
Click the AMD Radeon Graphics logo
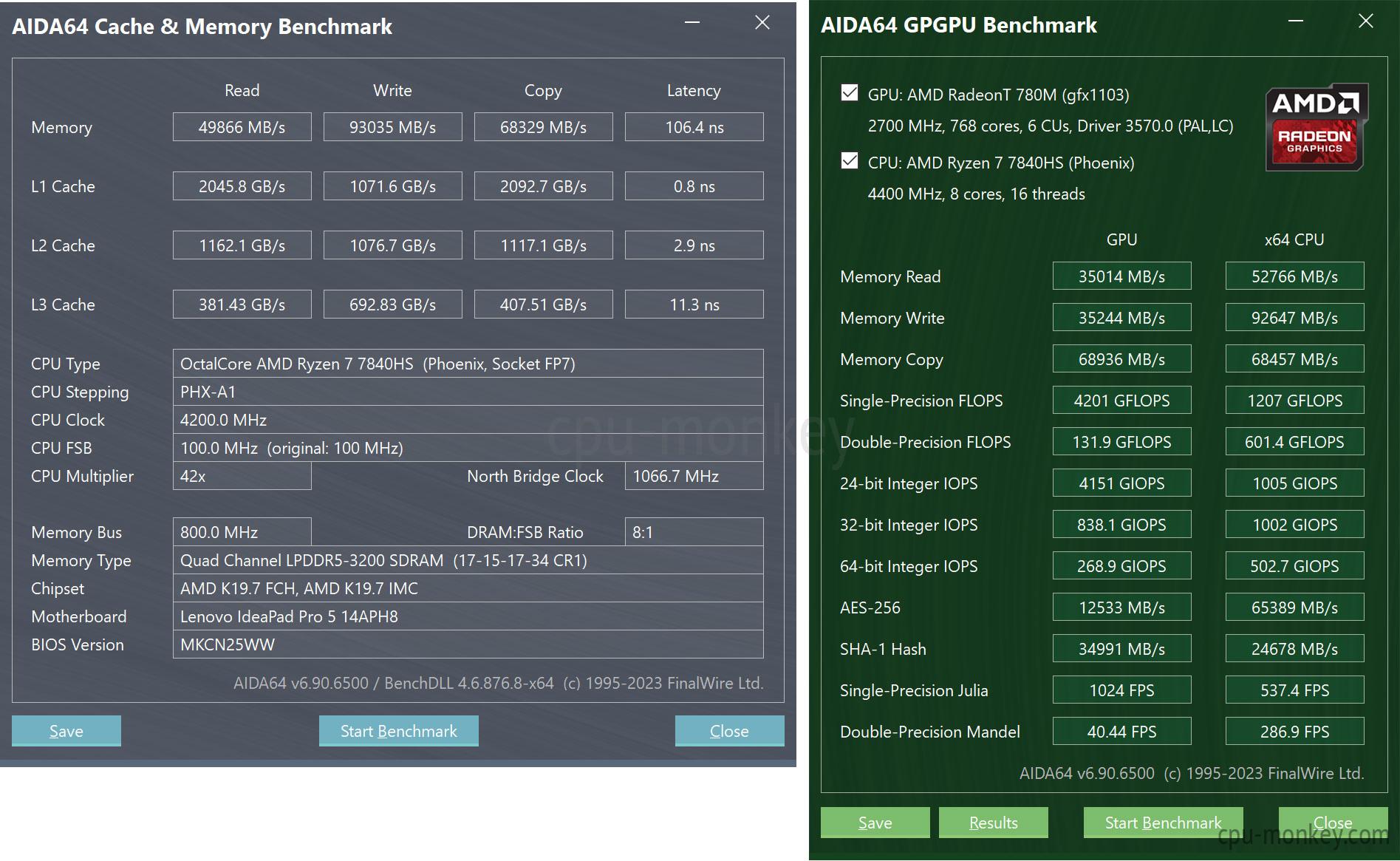click(1316, 127)
